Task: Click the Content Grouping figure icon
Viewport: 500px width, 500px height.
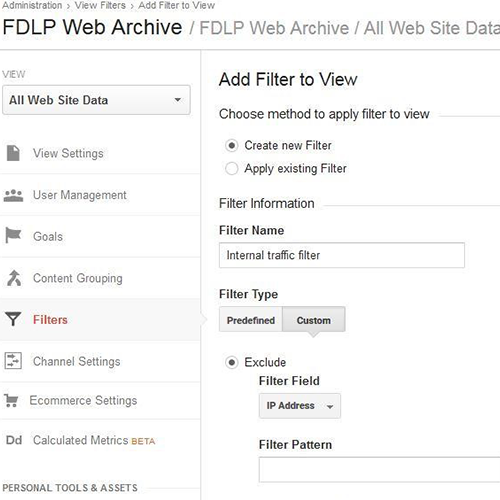Action: 14,278
